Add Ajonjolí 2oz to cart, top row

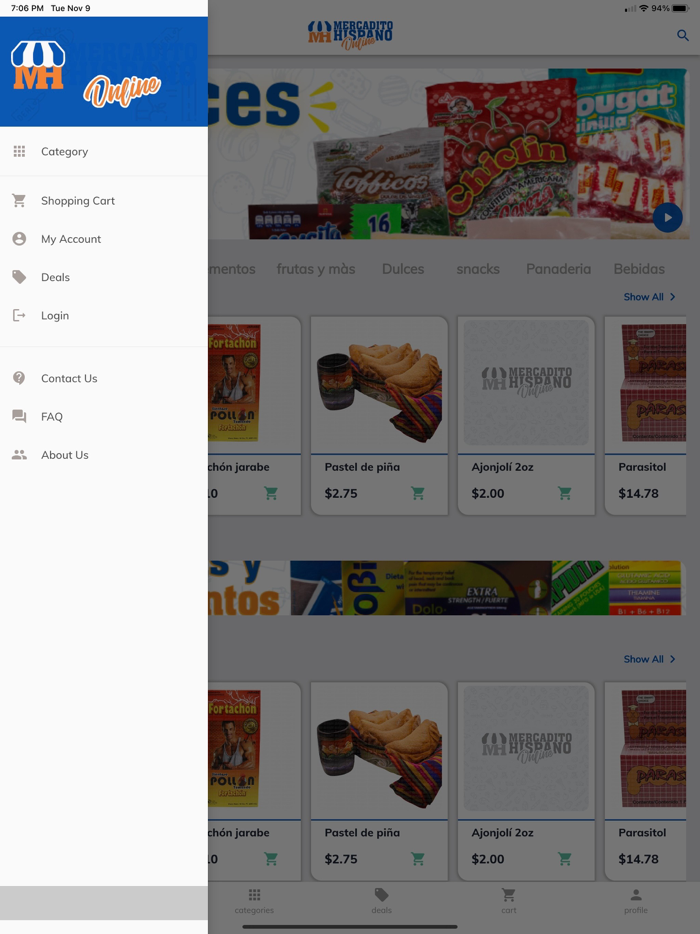[565, 493]
